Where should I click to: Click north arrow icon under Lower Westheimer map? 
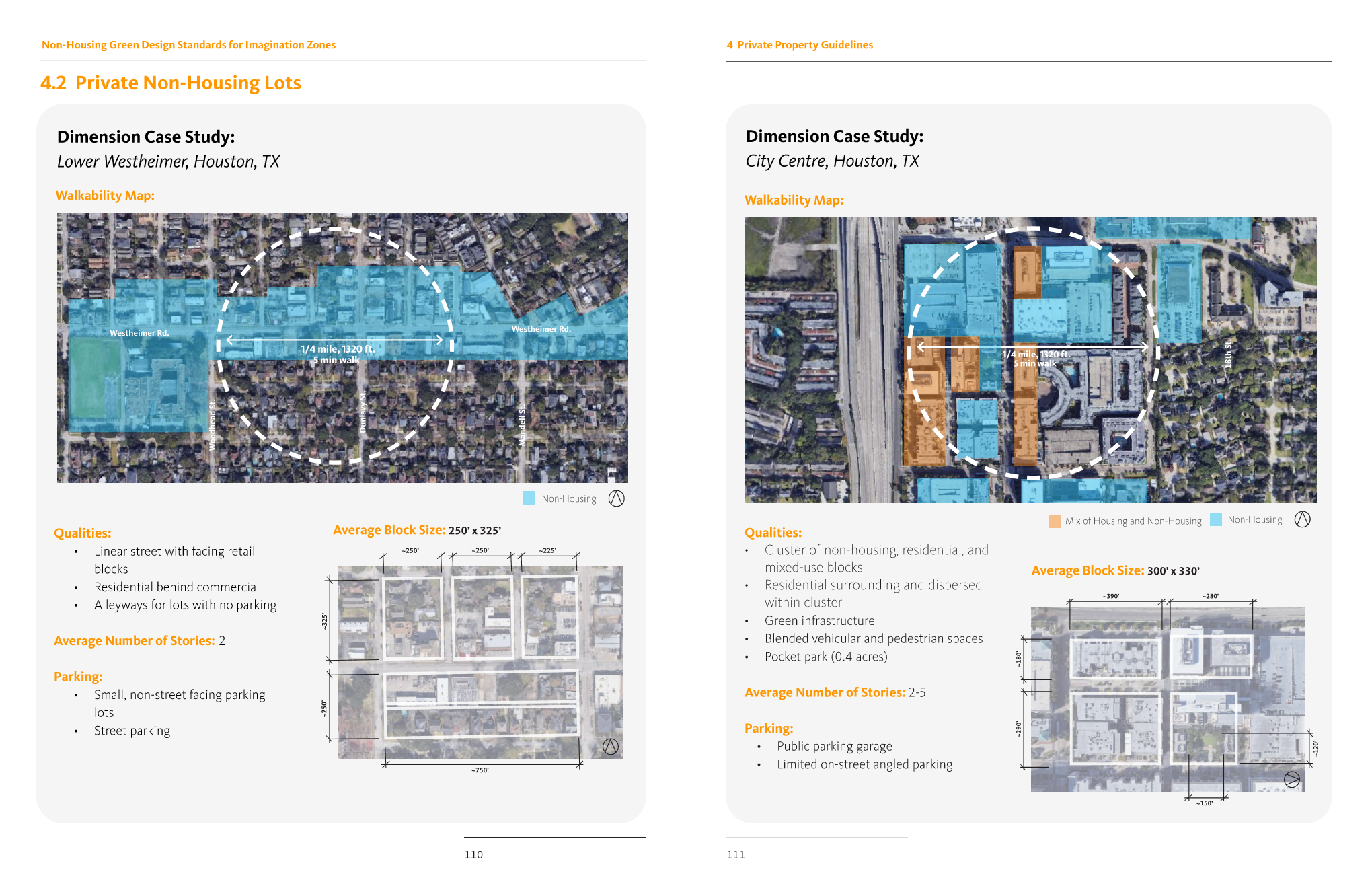point(616,498)
